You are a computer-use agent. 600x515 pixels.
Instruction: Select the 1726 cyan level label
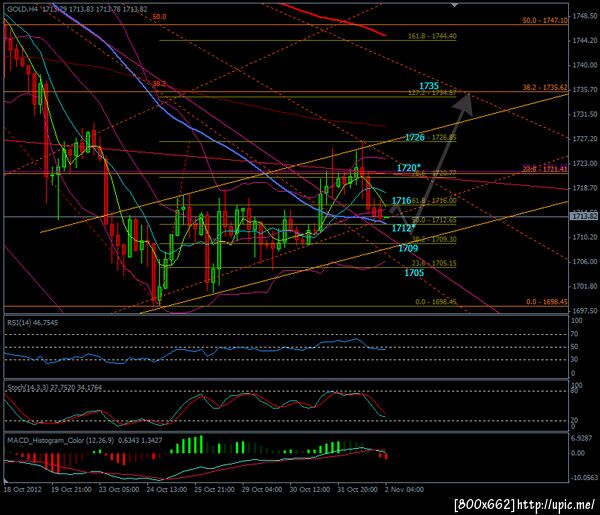(x=415, y=137)
